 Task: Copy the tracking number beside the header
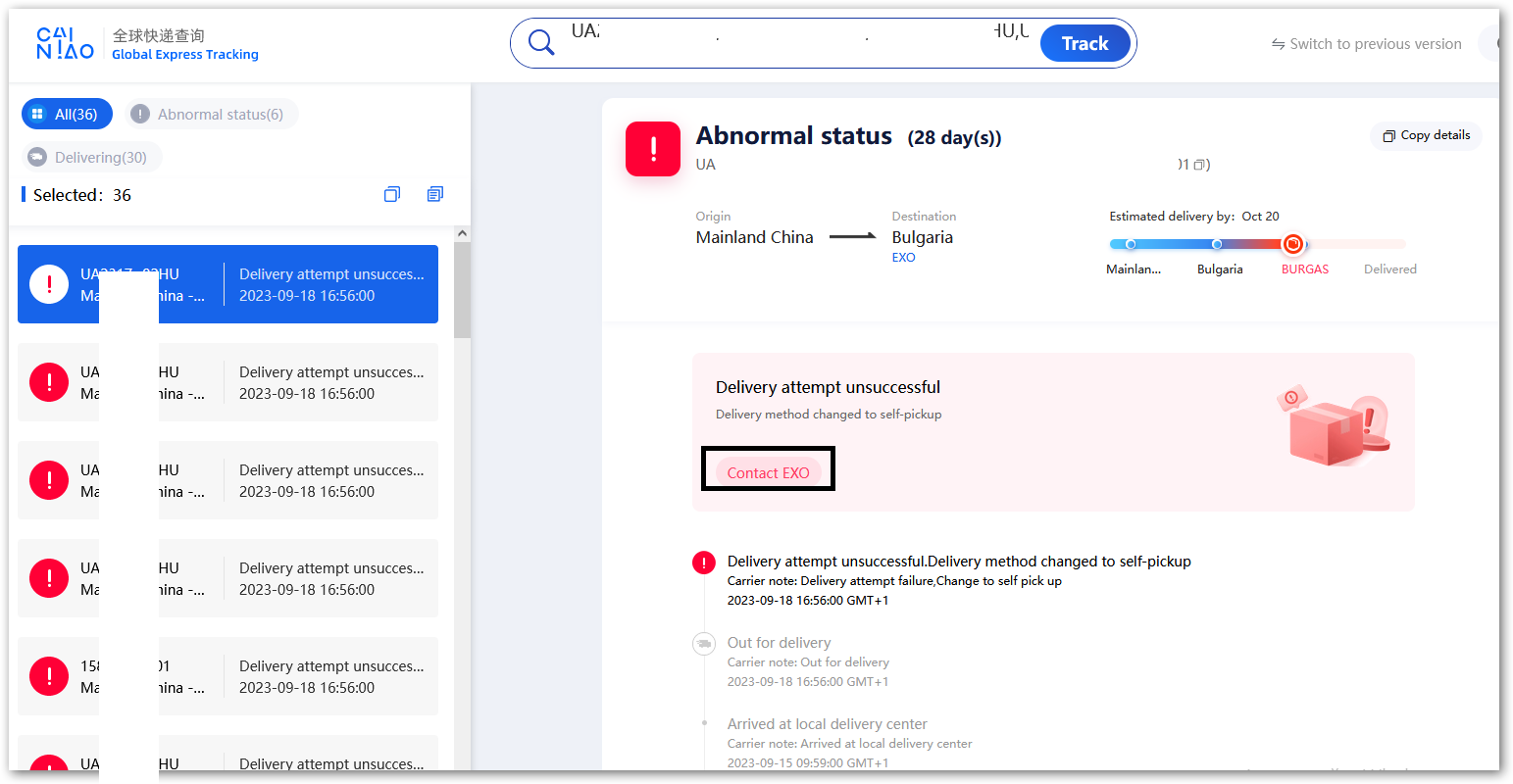(1199, 165)
